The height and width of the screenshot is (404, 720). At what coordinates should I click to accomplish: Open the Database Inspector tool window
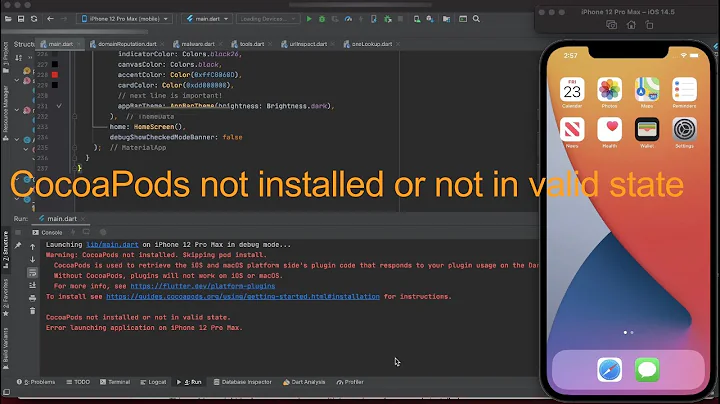click(243, 382)
